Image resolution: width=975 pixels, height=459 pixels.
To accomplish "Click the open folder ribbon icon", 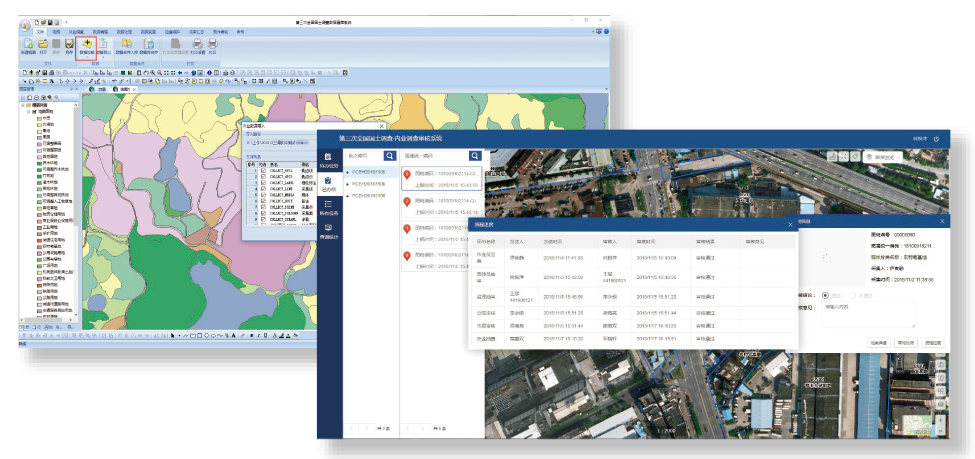I will pos(43,46).
